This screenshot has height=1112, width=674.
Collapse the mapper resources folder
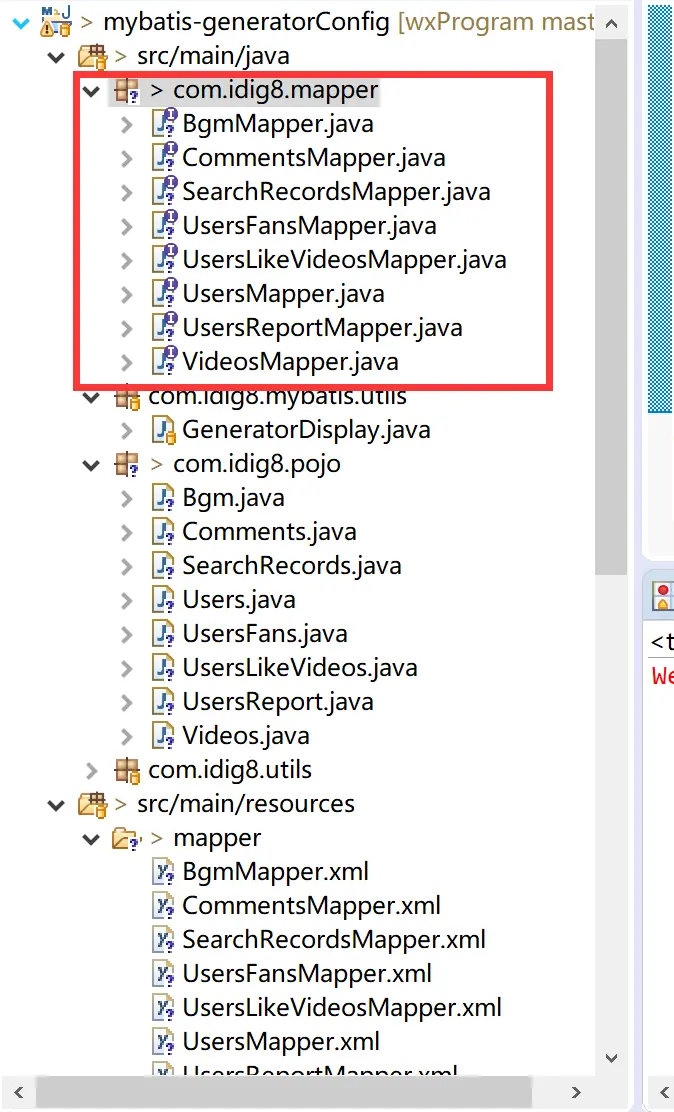(x=91, y=840)
